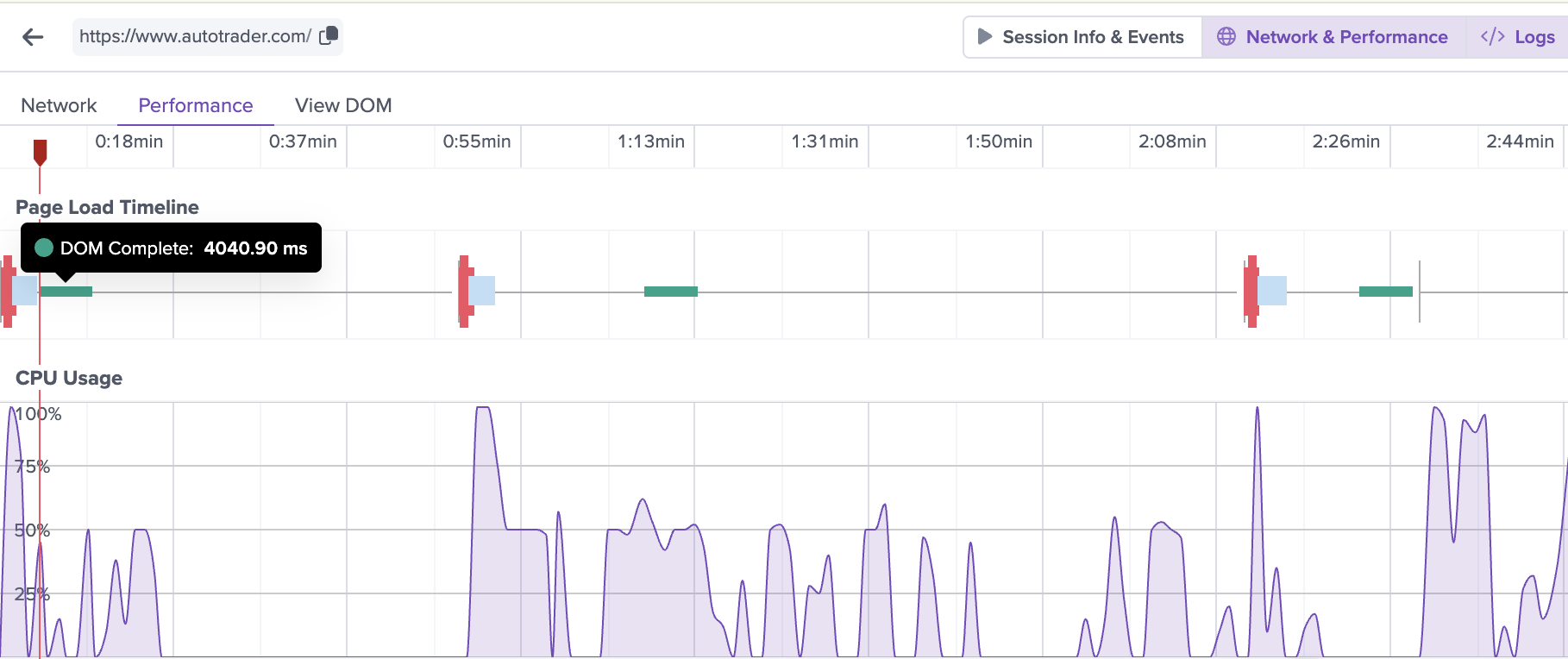Viewport: 1568px width, 659px height.
Task: Open the Network sub-tab
Action: click(59, 105)
